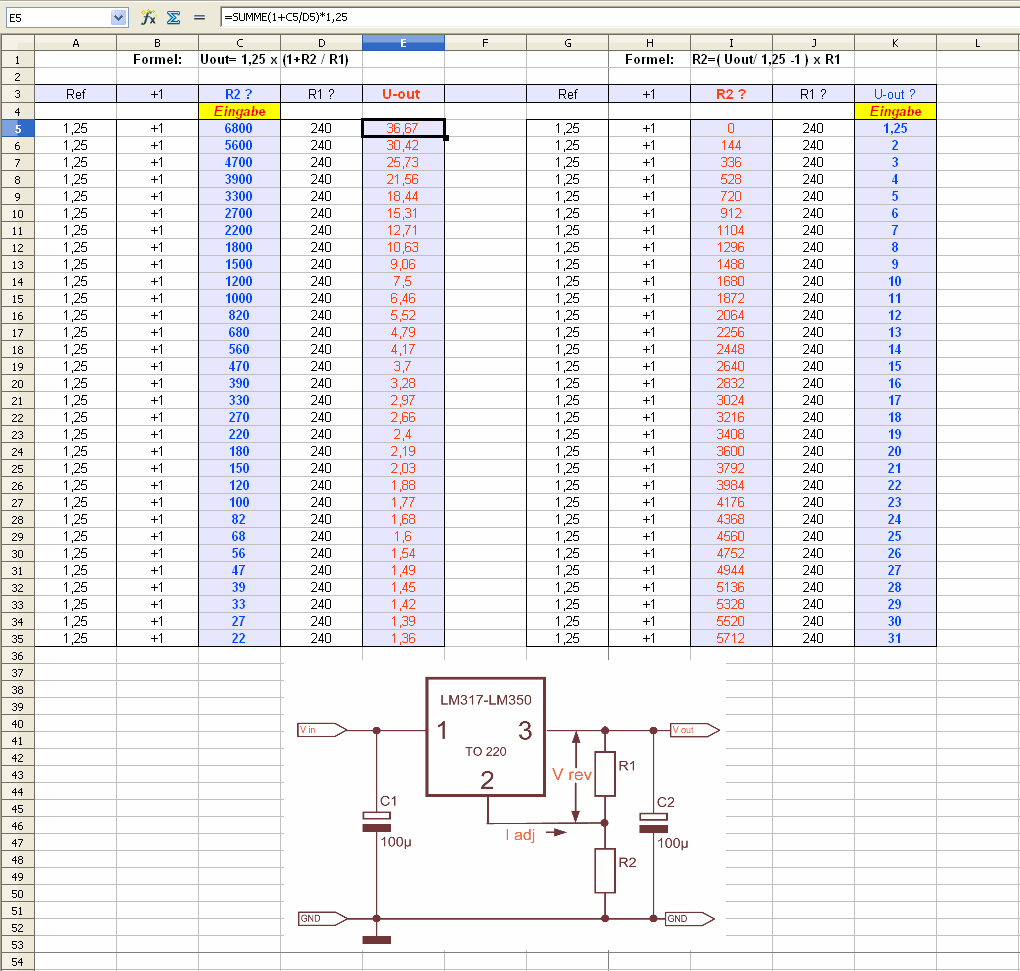Viewport: 1020px width, 971px height.
Task: Select column L header
Action: click(977, 43)
